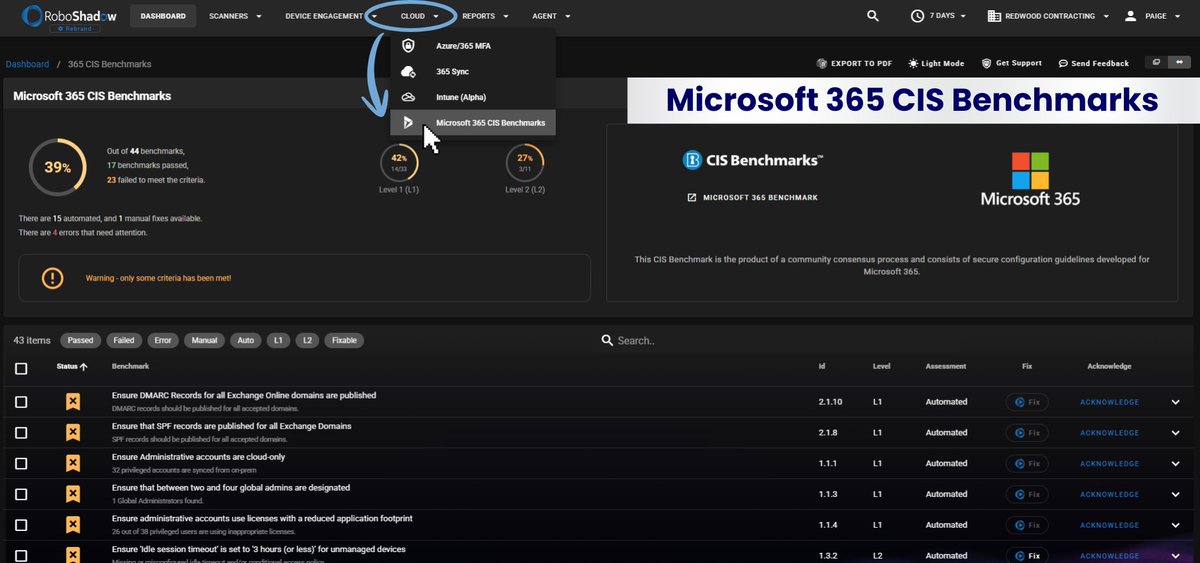
Task: Switch to the full-width layout arrows icon
Action: point(1177,62)
